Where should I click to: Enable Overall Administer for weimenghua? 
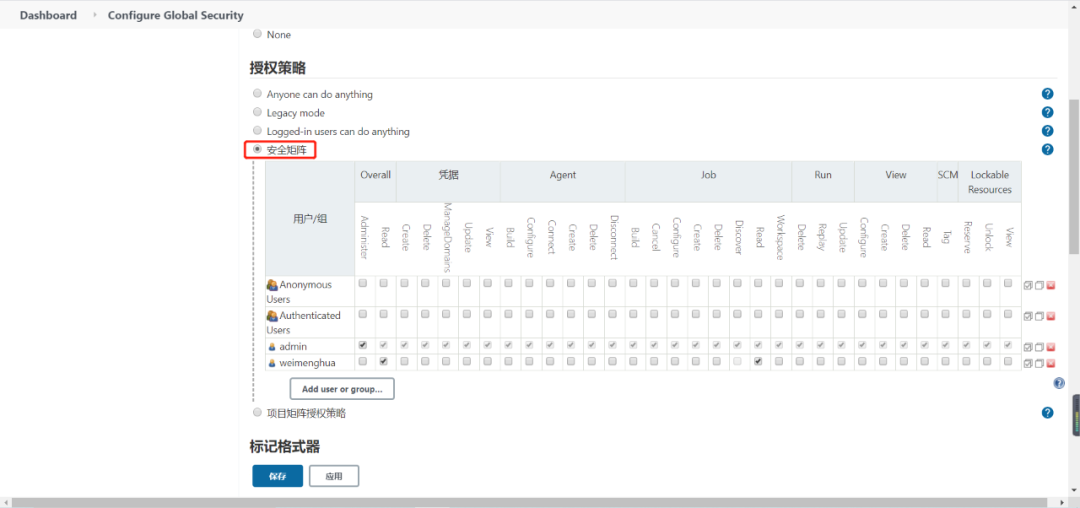coord(363,361)
